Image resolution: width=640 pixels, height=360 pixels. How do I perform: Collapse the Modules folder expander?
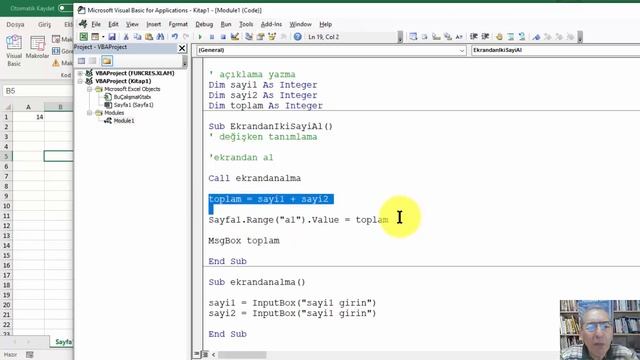point(89,113)
